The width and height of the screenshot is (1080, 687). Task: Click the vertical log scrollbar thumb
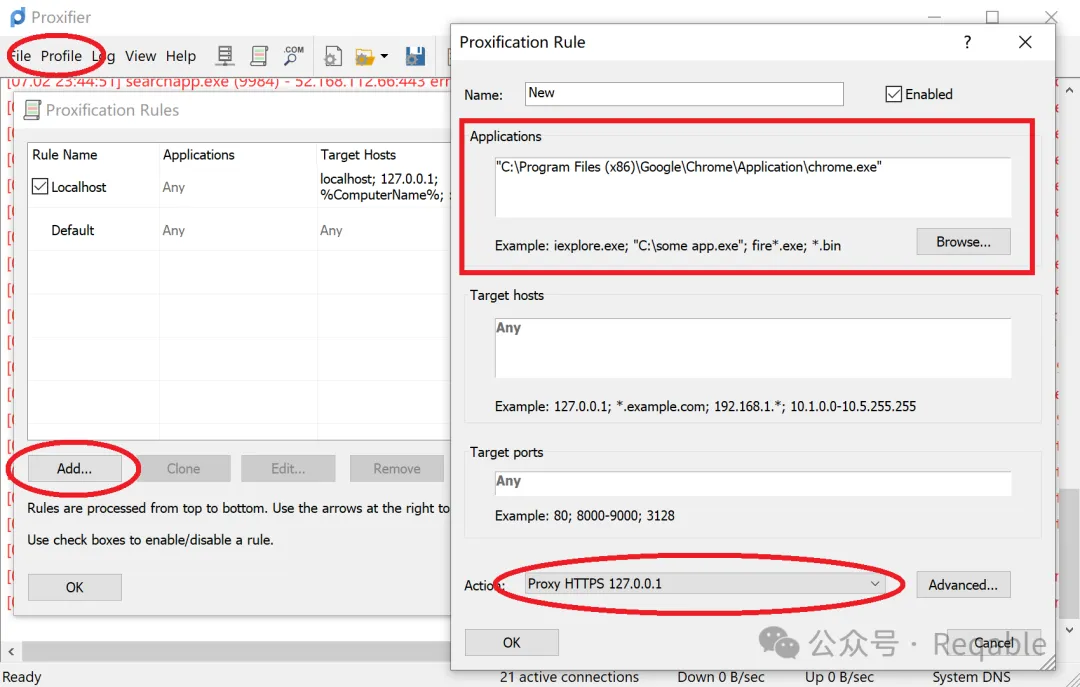[x=1068, y=554]
